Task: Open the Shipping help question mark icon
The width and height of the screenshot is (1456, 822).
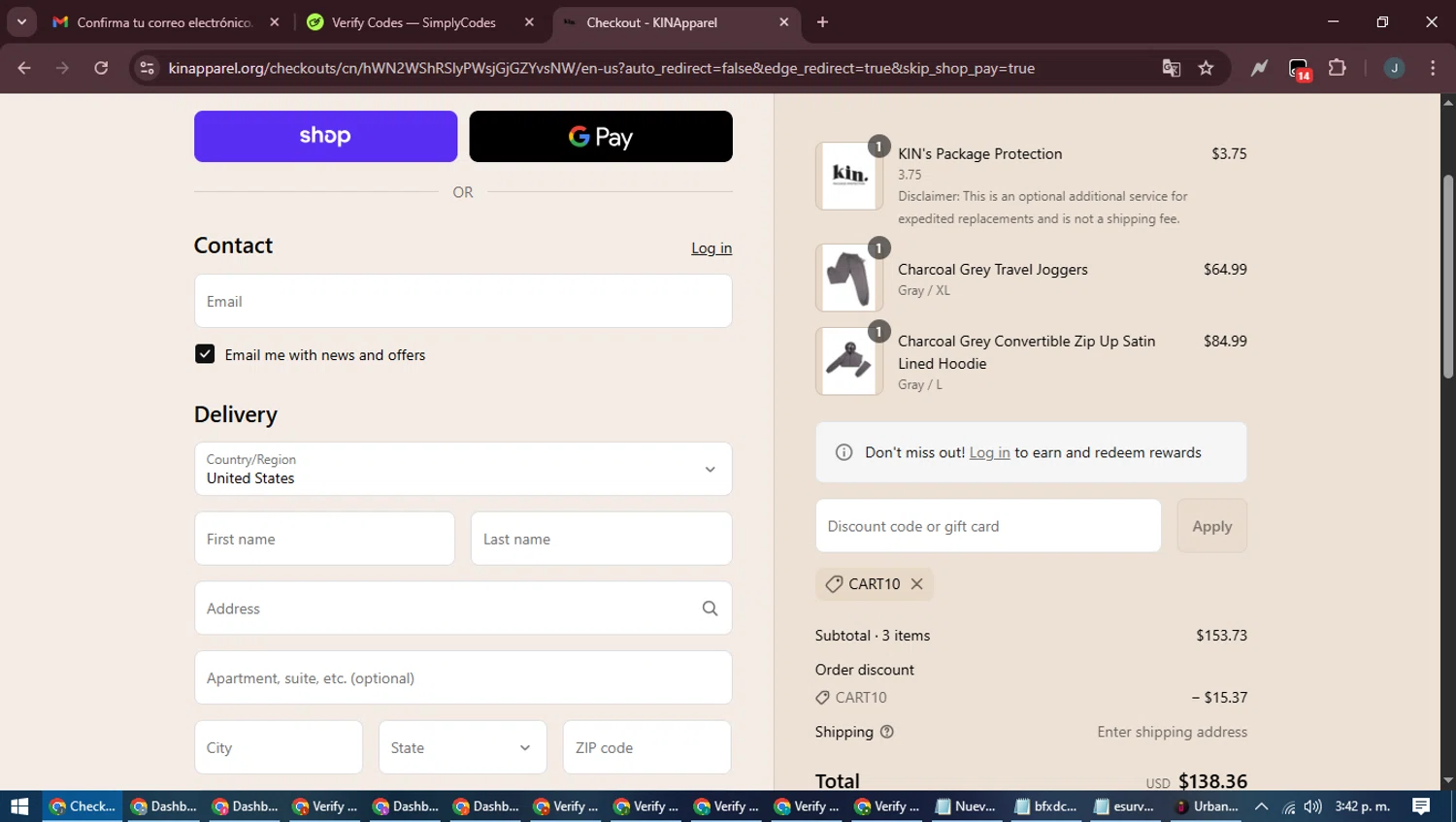Action: point(886,732)
